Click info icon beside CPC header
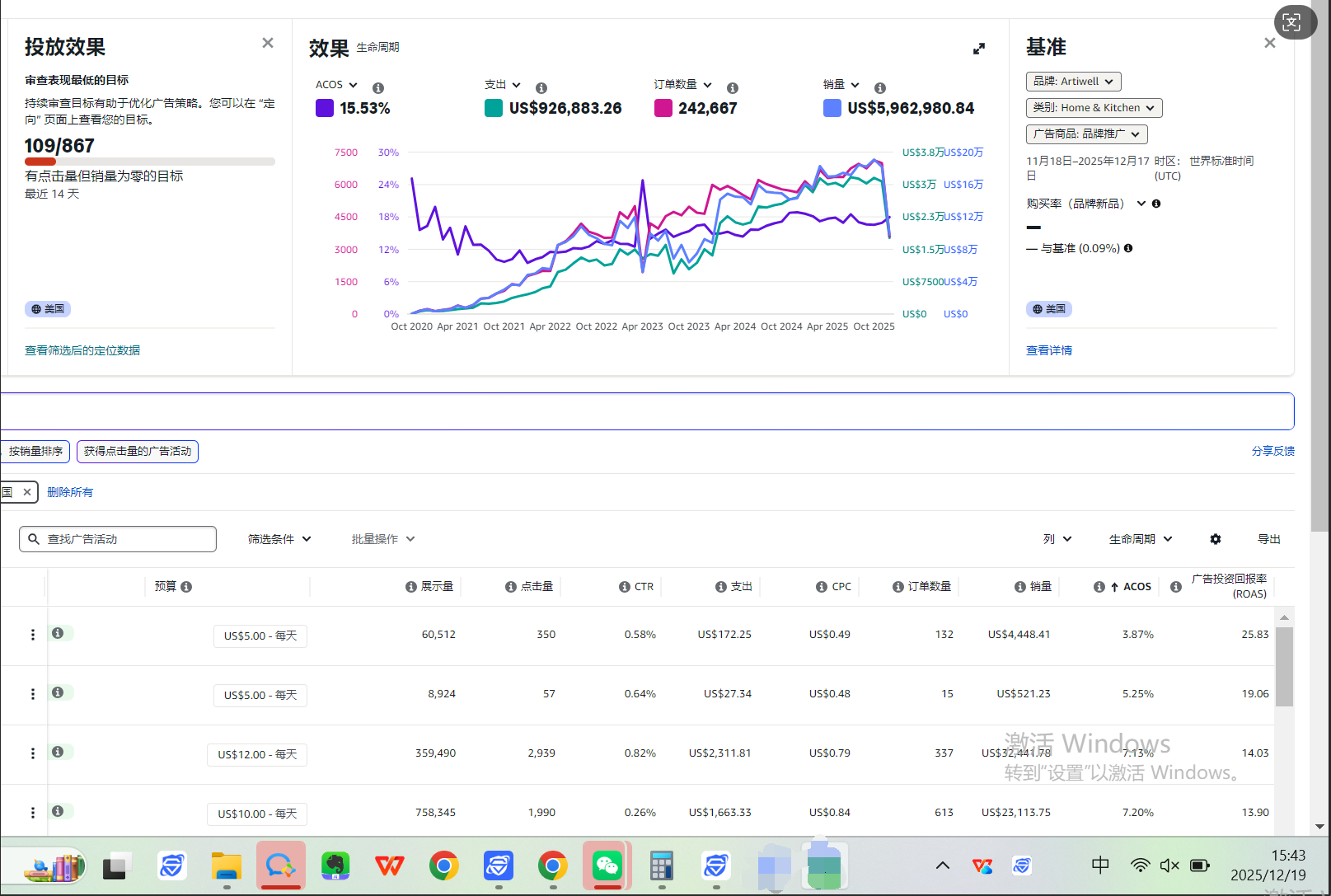The height and width of the screenshot is (896, 1331). [822, 587]
